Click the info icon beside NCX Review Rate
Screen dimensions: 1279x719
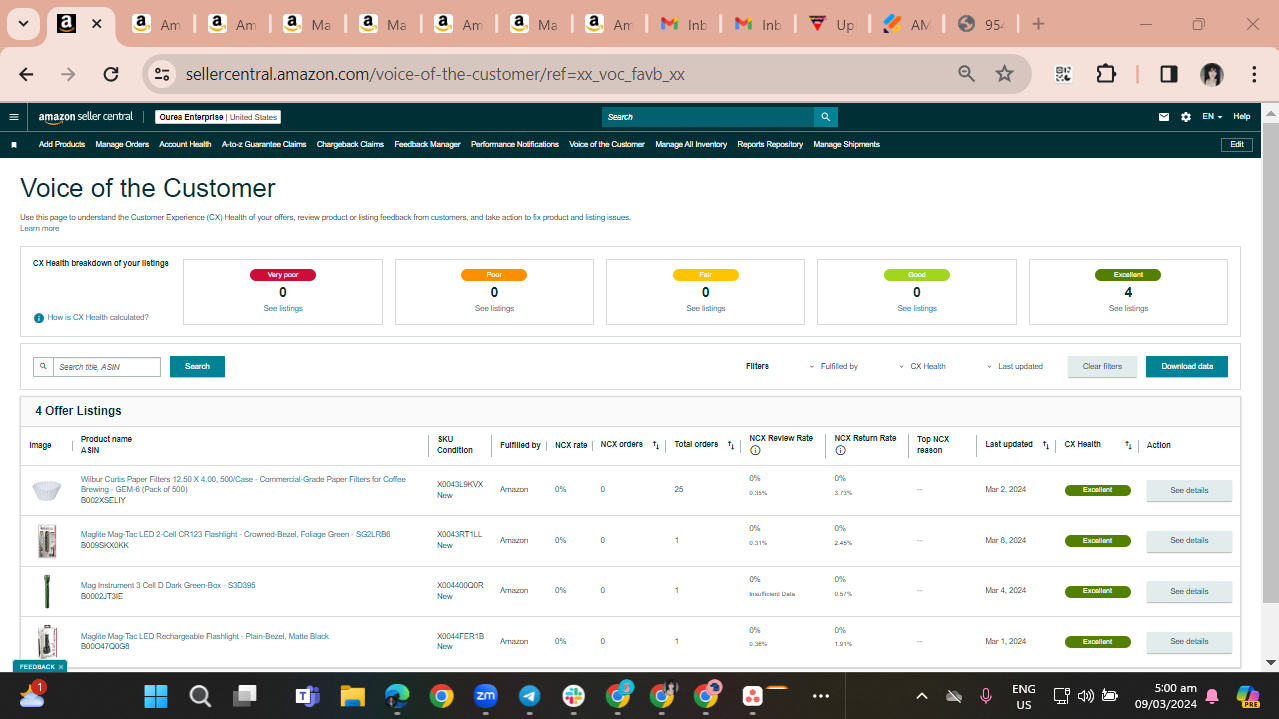click(755, 450)
